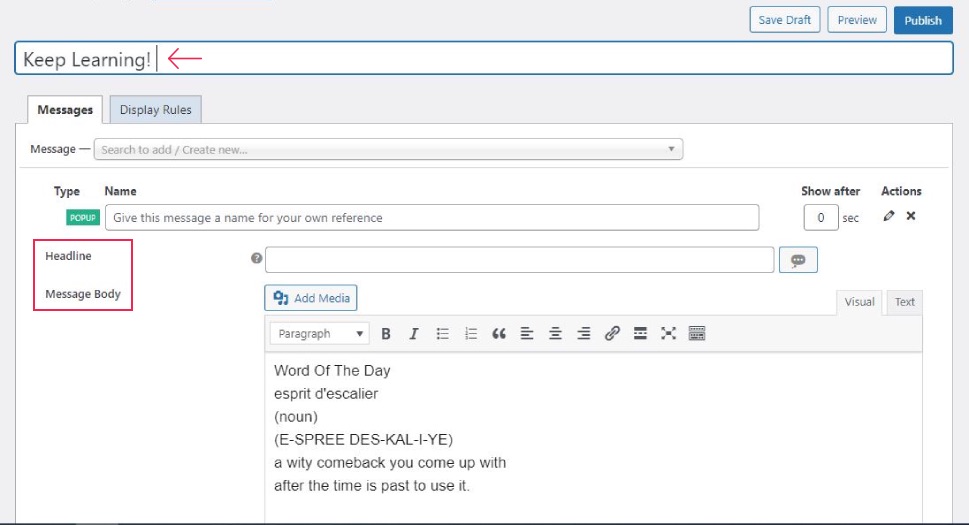Click the 'Name' column header
The width and height of the screenshot is (969, 525).
point(121,191)
